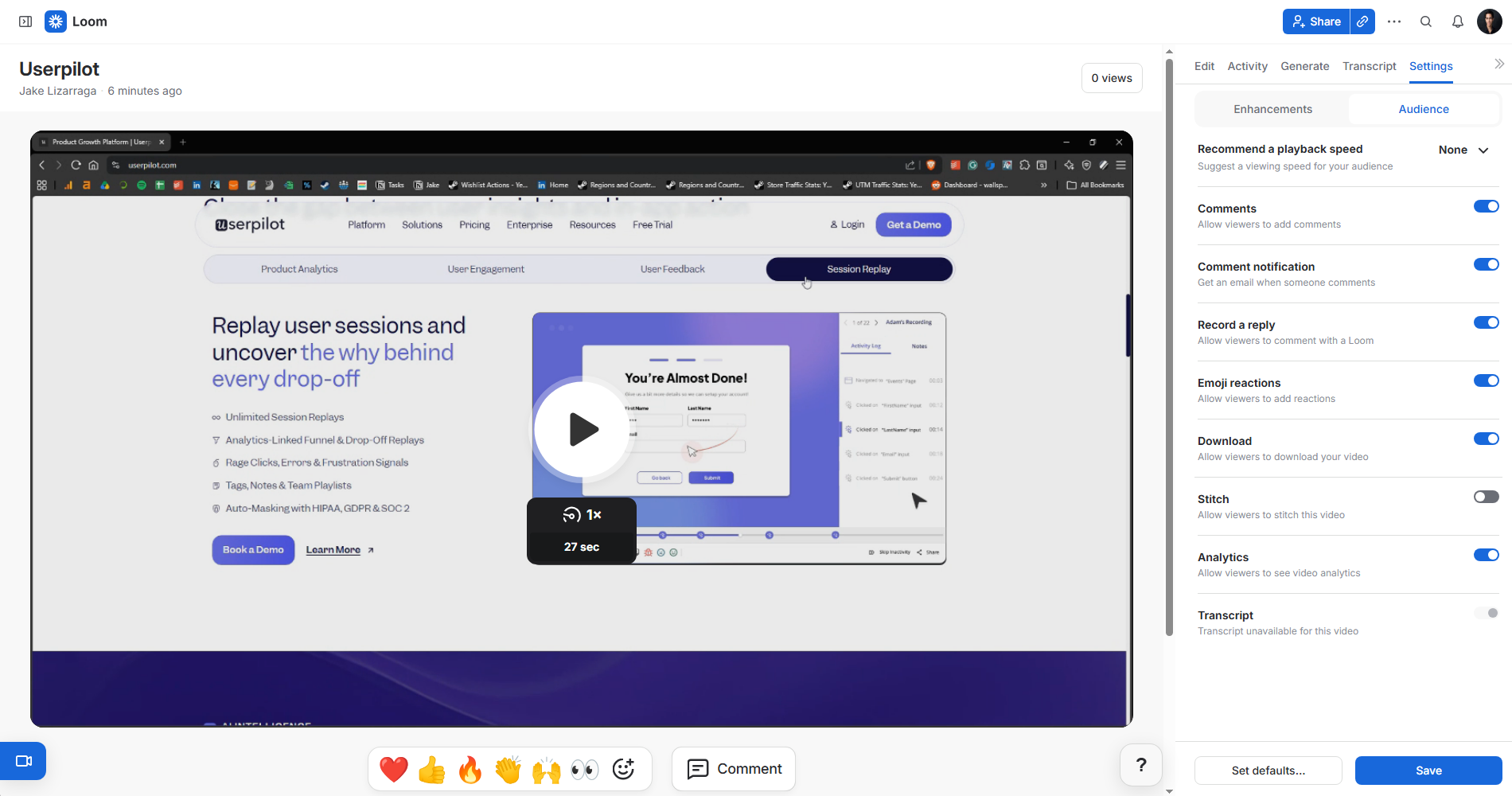Collapse the right settings panel chevrons
This screenshot has height=796, width=1512.
click(1498, 64)
